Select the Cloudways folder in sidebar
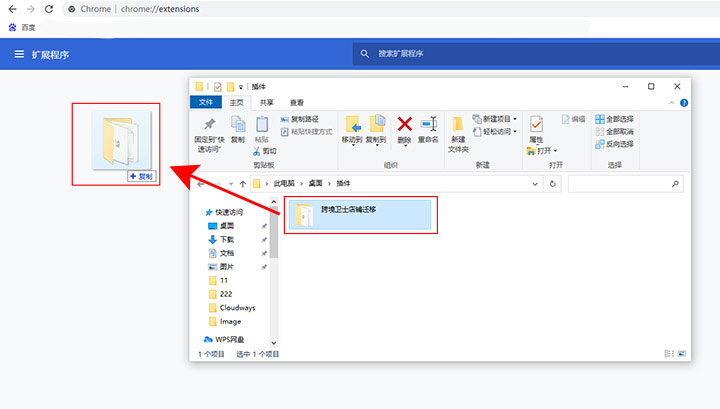Viewport: 720px width, 409px height. (236, 308)
